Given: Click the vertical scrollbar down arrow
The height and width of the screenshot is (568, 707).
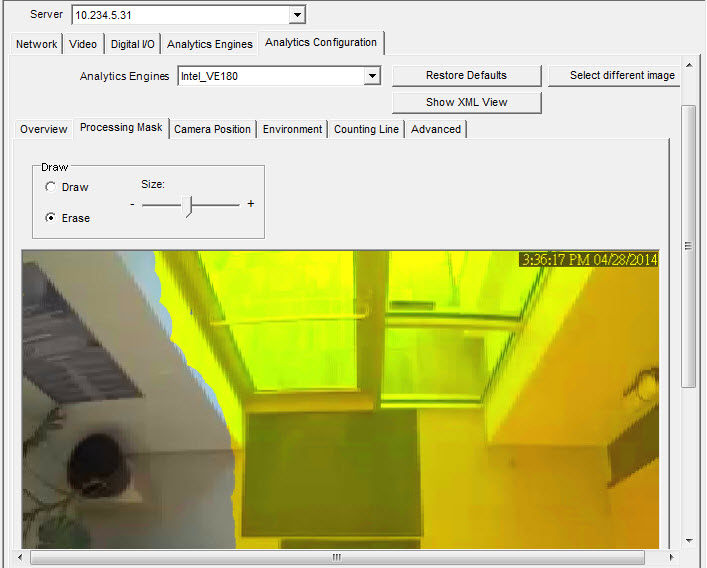Looking at the screenshot, I should tap(688, 540).
